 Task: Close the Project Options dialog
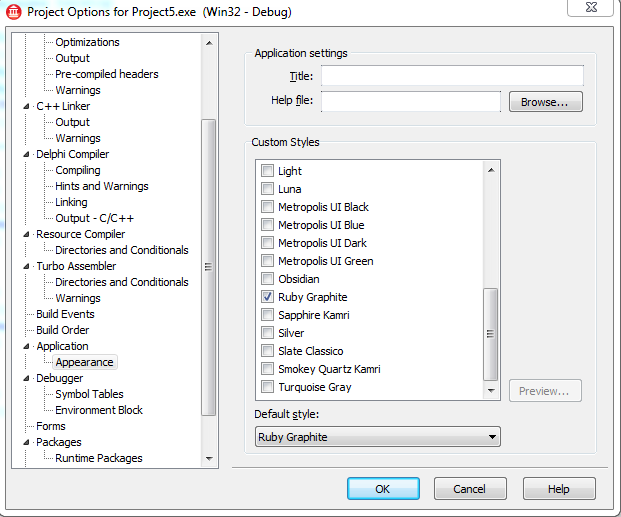(x=591, y=8)
